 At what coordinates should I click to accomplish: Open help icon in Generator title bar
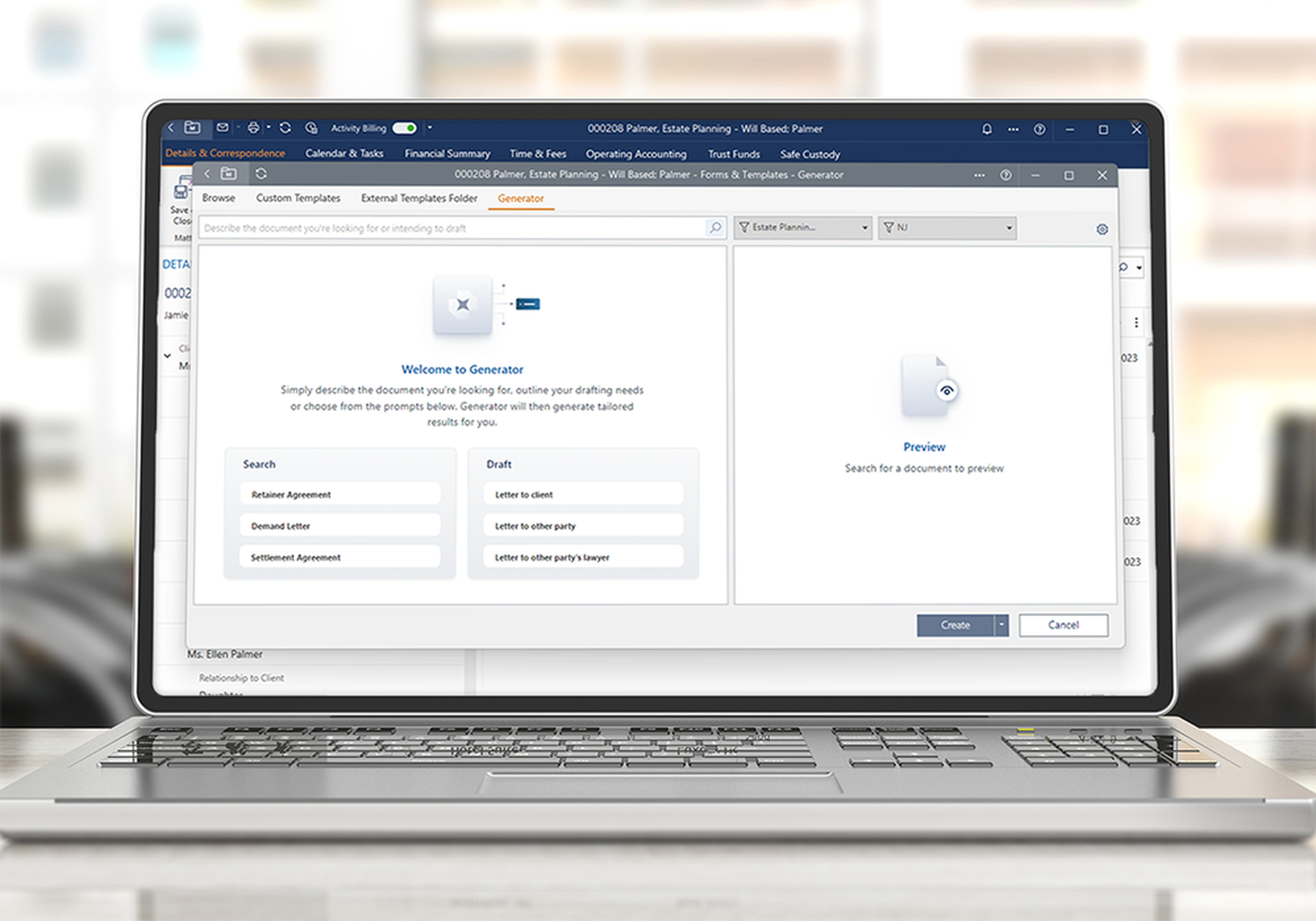coord(1006,175)
